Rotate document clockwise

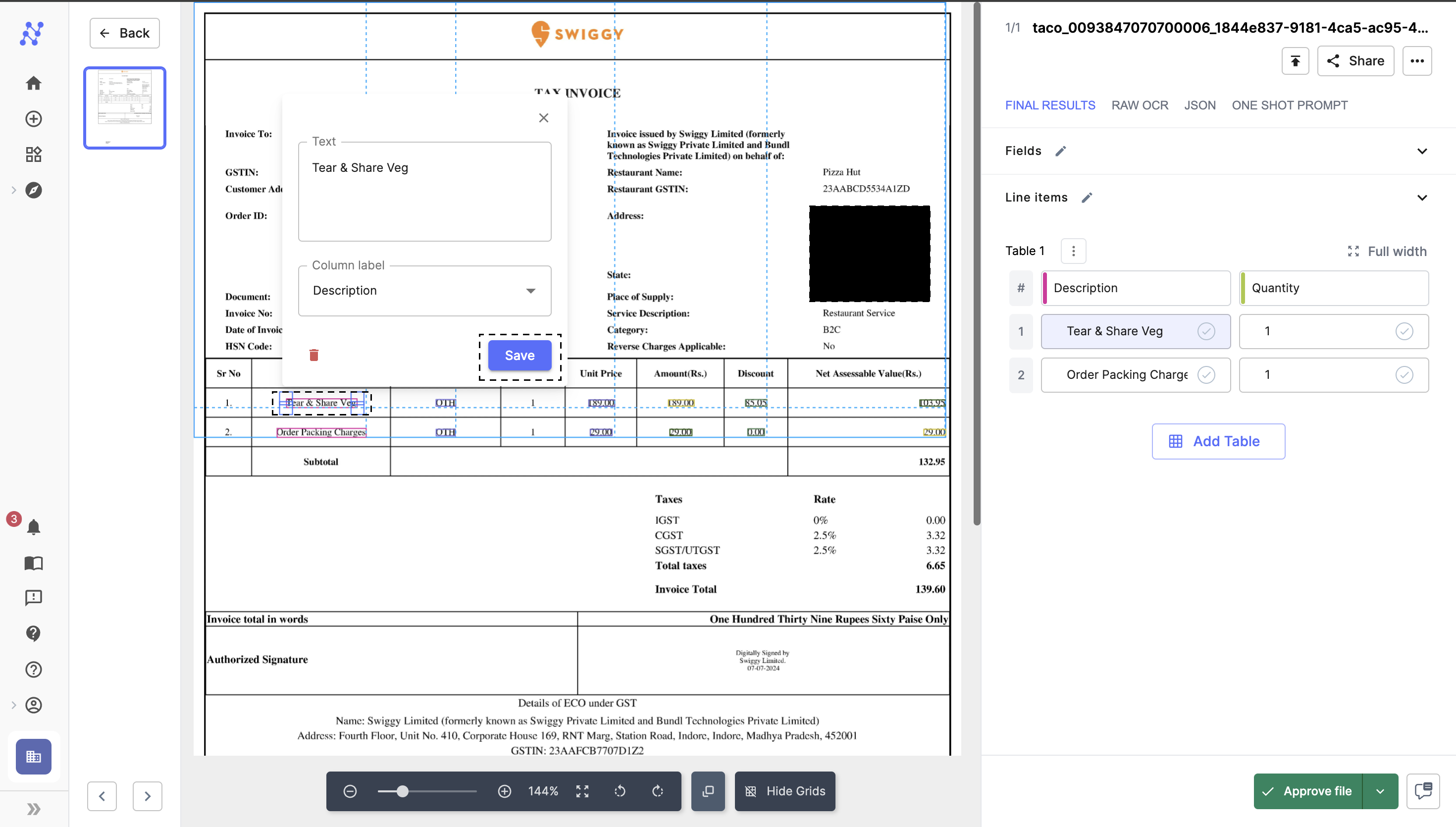(658, 791)
